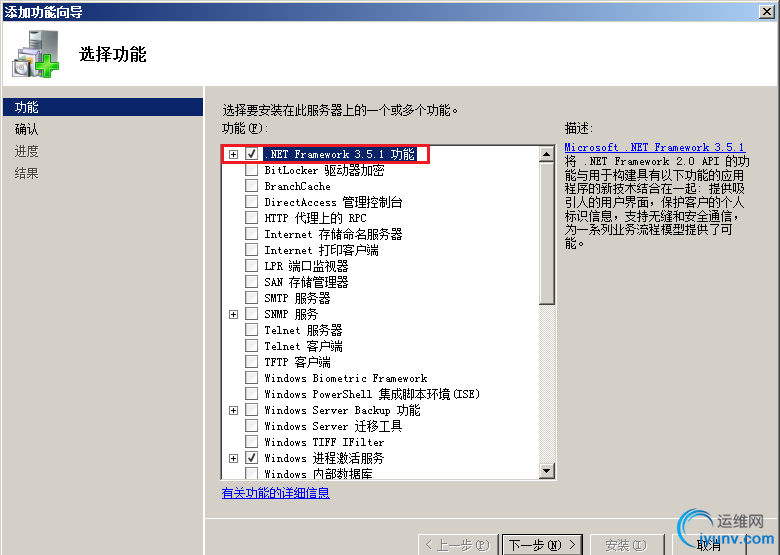
Task: Tick the TFTP 客户端 checkbox
Action: [x=252, y=362]
